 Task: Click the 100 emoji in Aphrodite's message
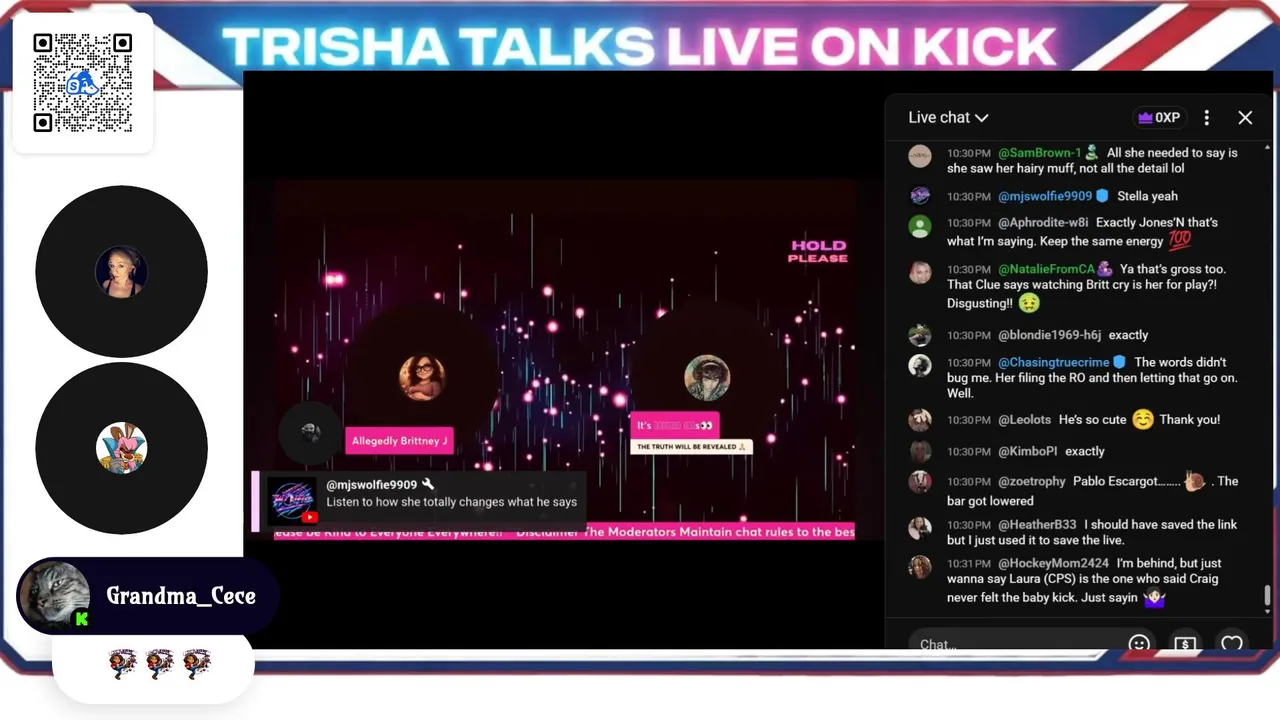[x=1180, y=241]
